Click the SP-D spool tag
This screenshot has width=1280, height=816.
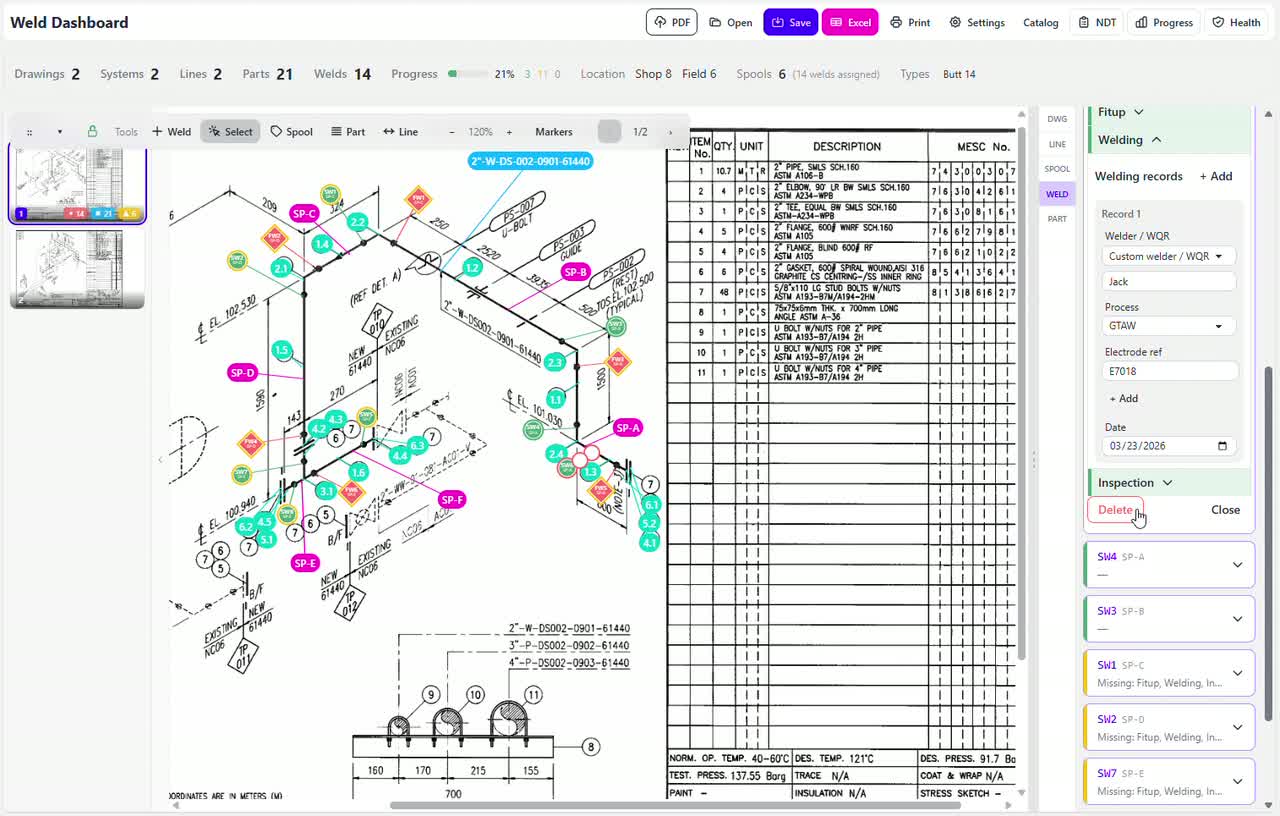click(x=243, y=373)
